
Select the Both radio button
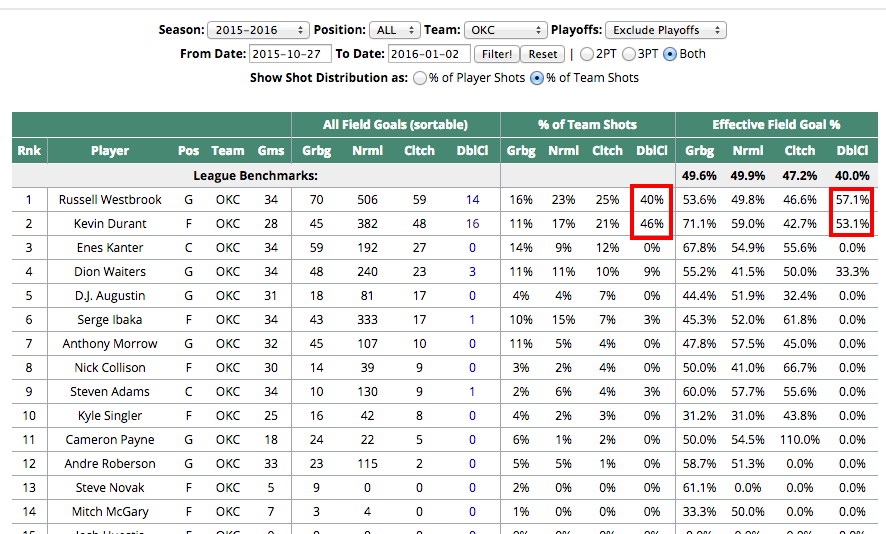pyautogui.click(x=670, y=54)
